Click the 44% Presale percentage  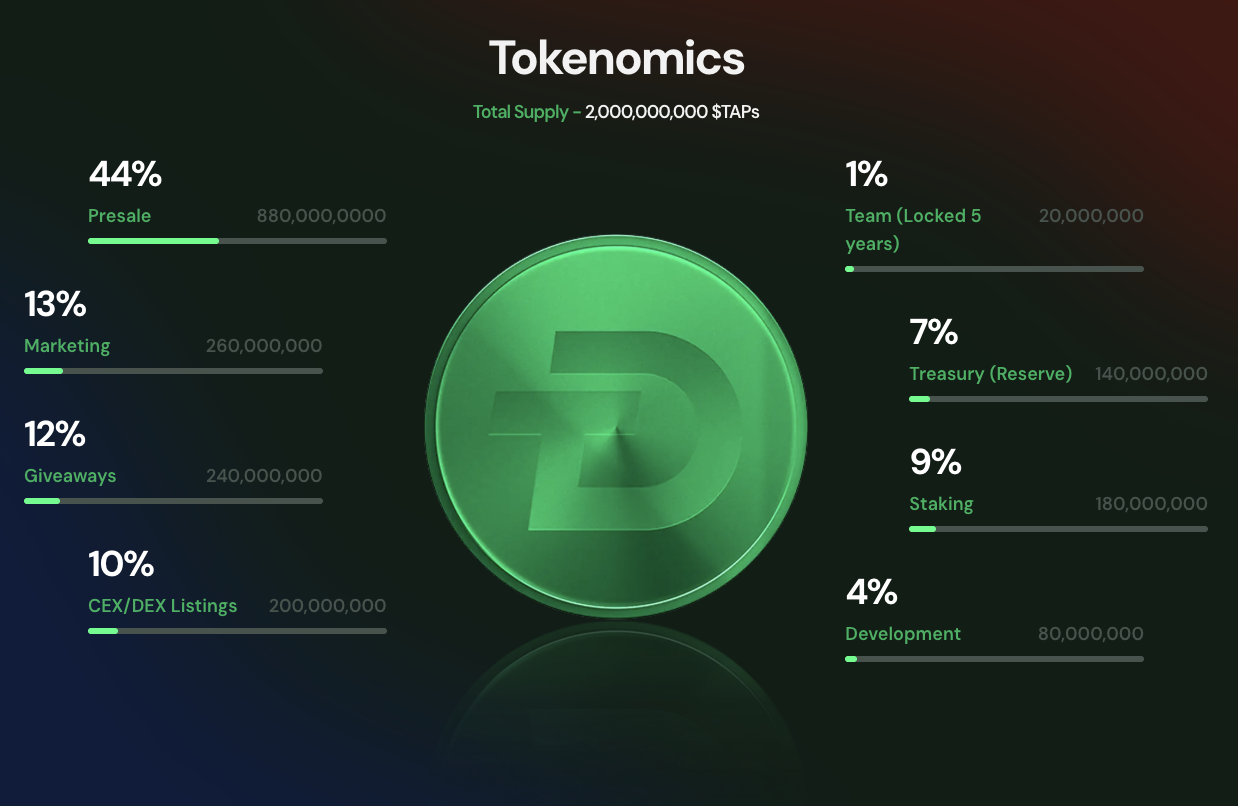click(125, 175)
